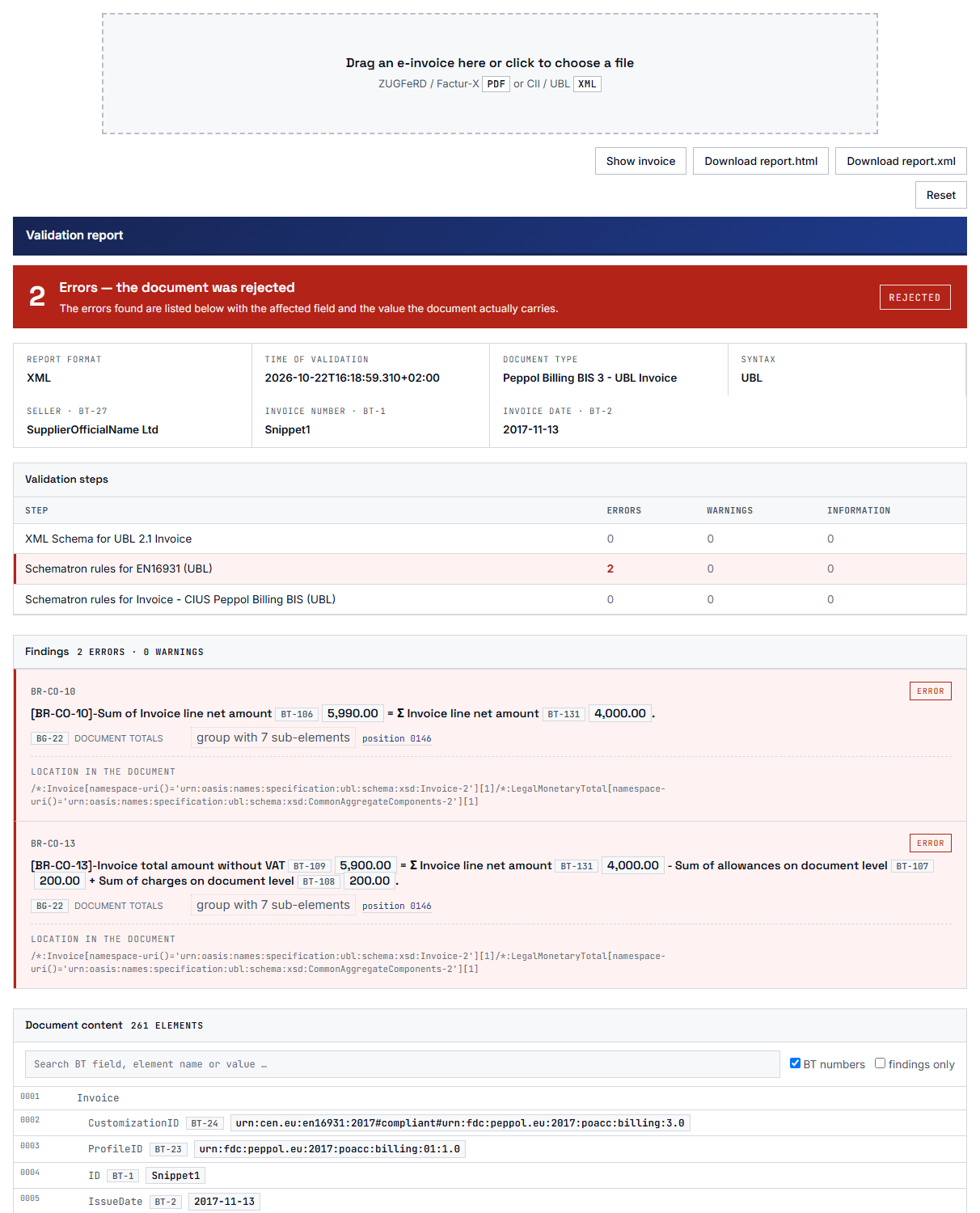The height and width of the screenshot is (1213, 980).
Task: Select the CIUS Peppol Billing BIS row
Action: tap(490, 599)
